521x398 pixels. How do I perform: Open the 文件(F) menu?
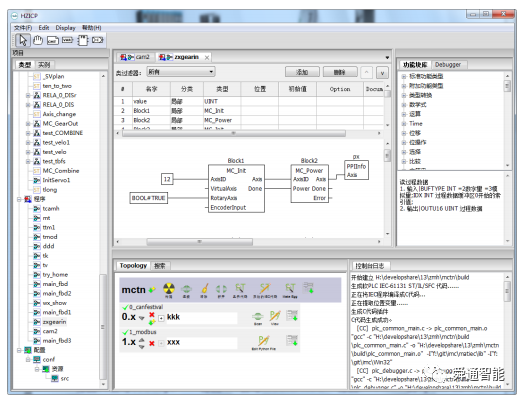[23, 28]
